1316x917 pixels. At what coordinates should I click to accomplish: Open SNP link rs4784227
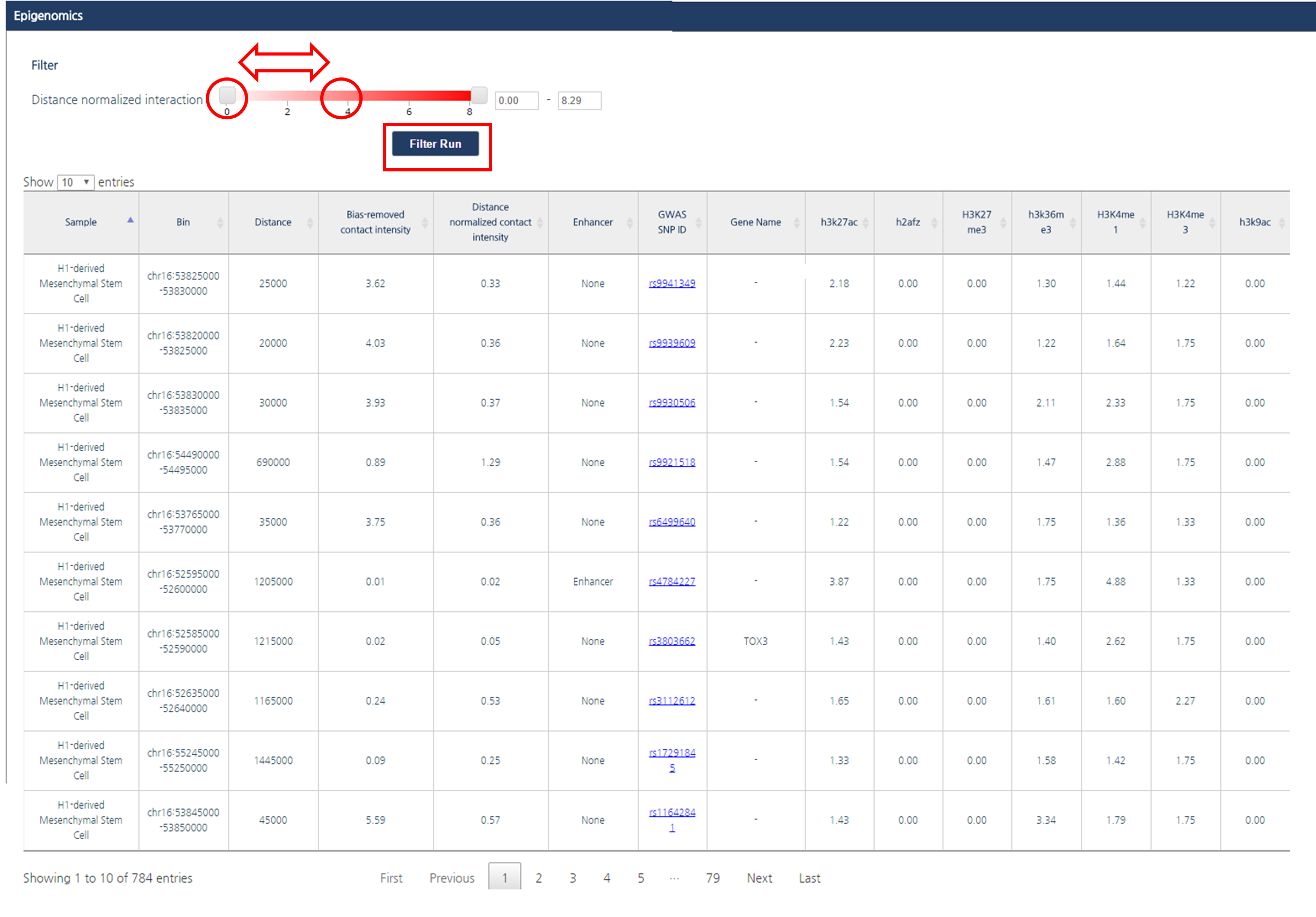pos(673,581)
